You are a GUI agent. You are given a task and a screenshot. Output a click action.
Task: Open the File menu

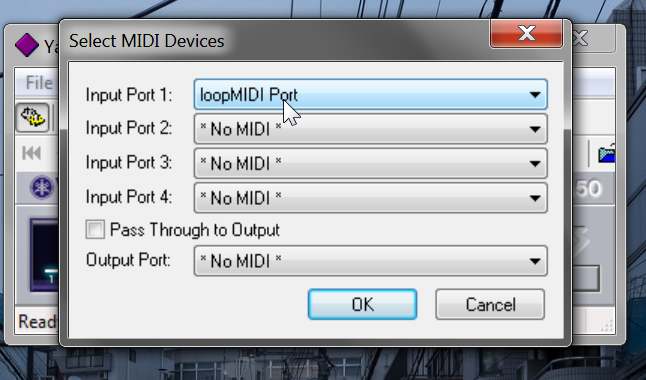39,83
